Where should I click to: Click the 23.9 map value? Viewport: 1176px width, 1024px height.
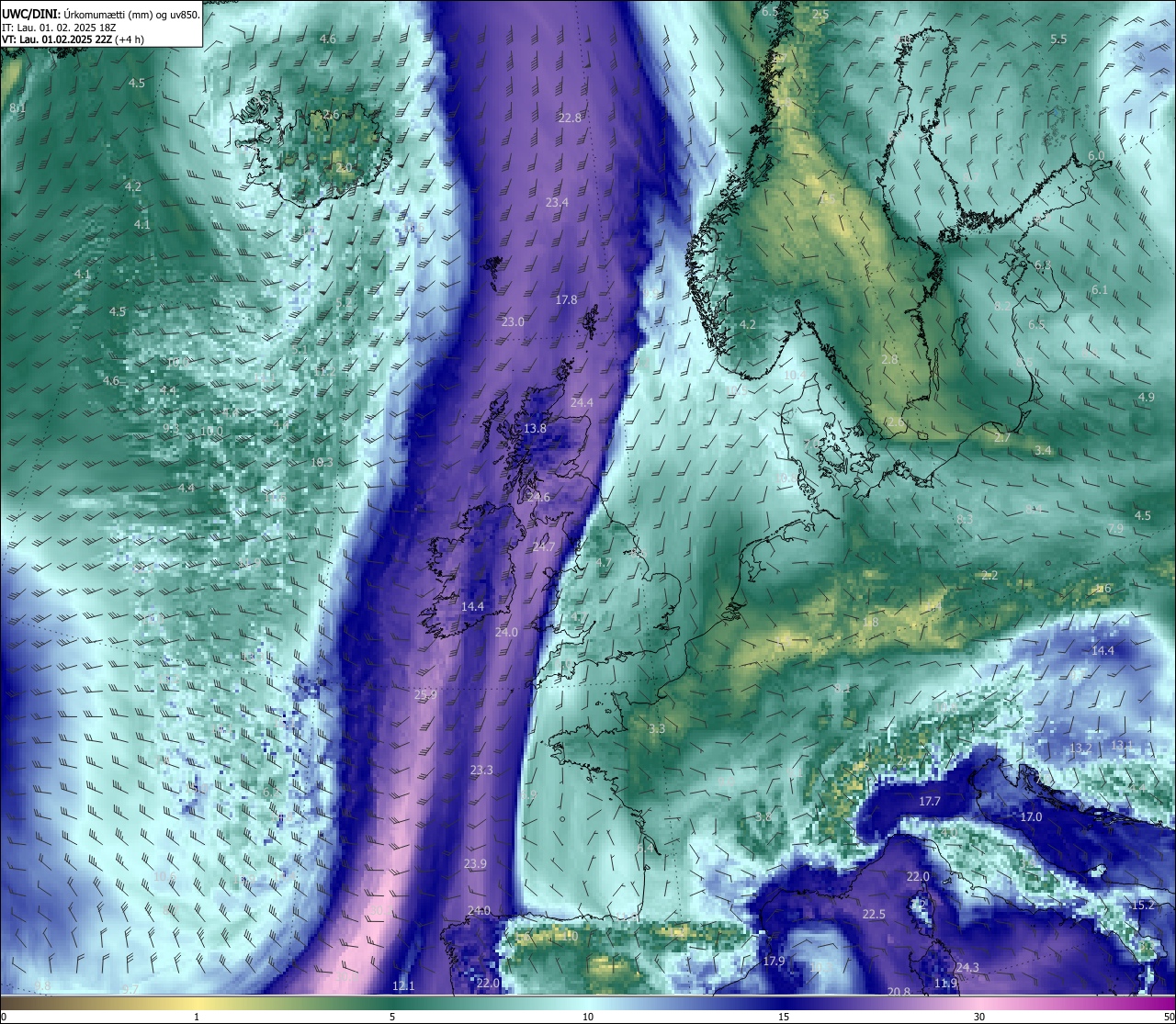point(475,863)
